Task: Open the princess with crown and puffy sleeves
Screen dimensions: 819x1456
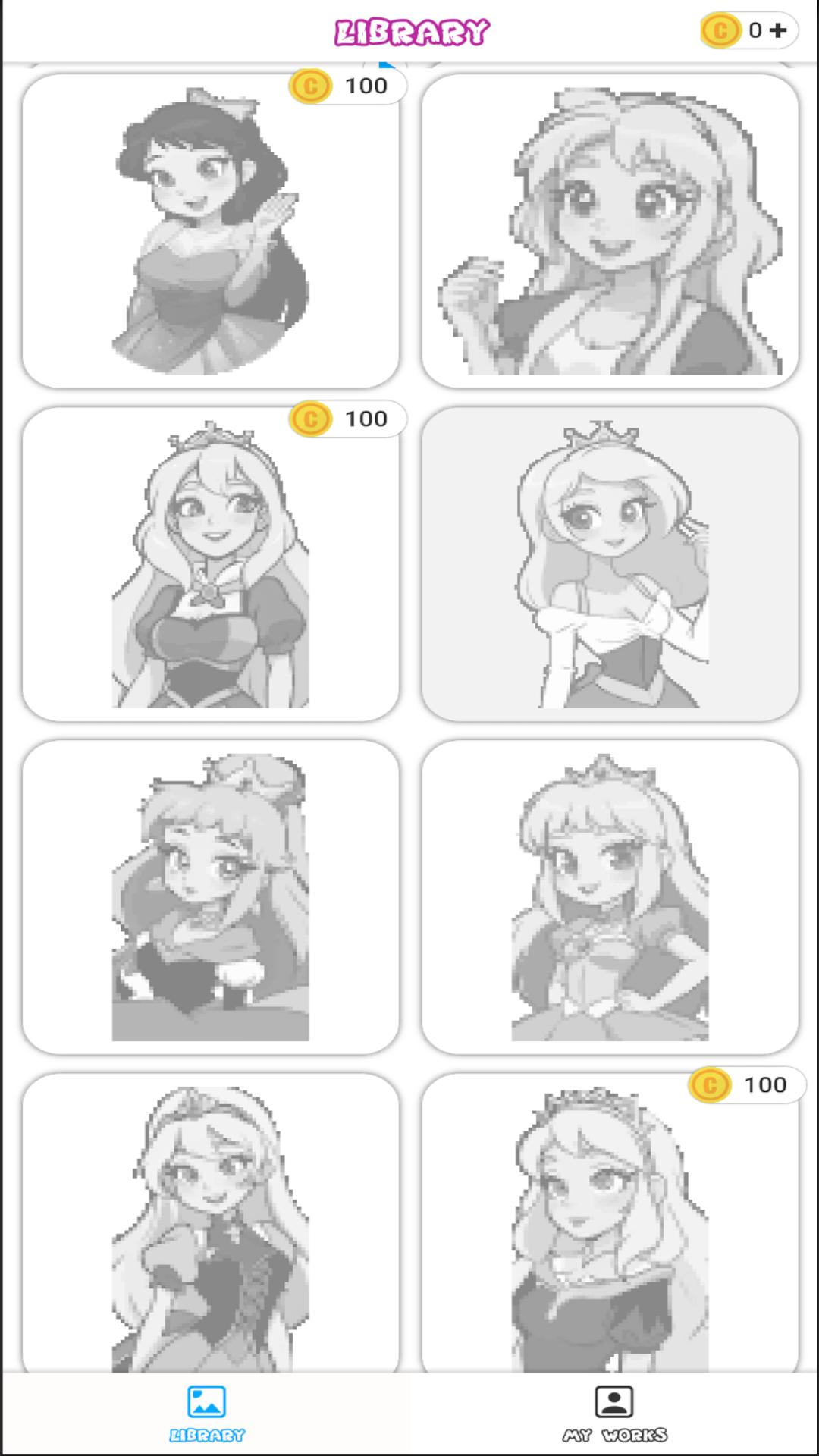Action: click(x=211, y=564)
